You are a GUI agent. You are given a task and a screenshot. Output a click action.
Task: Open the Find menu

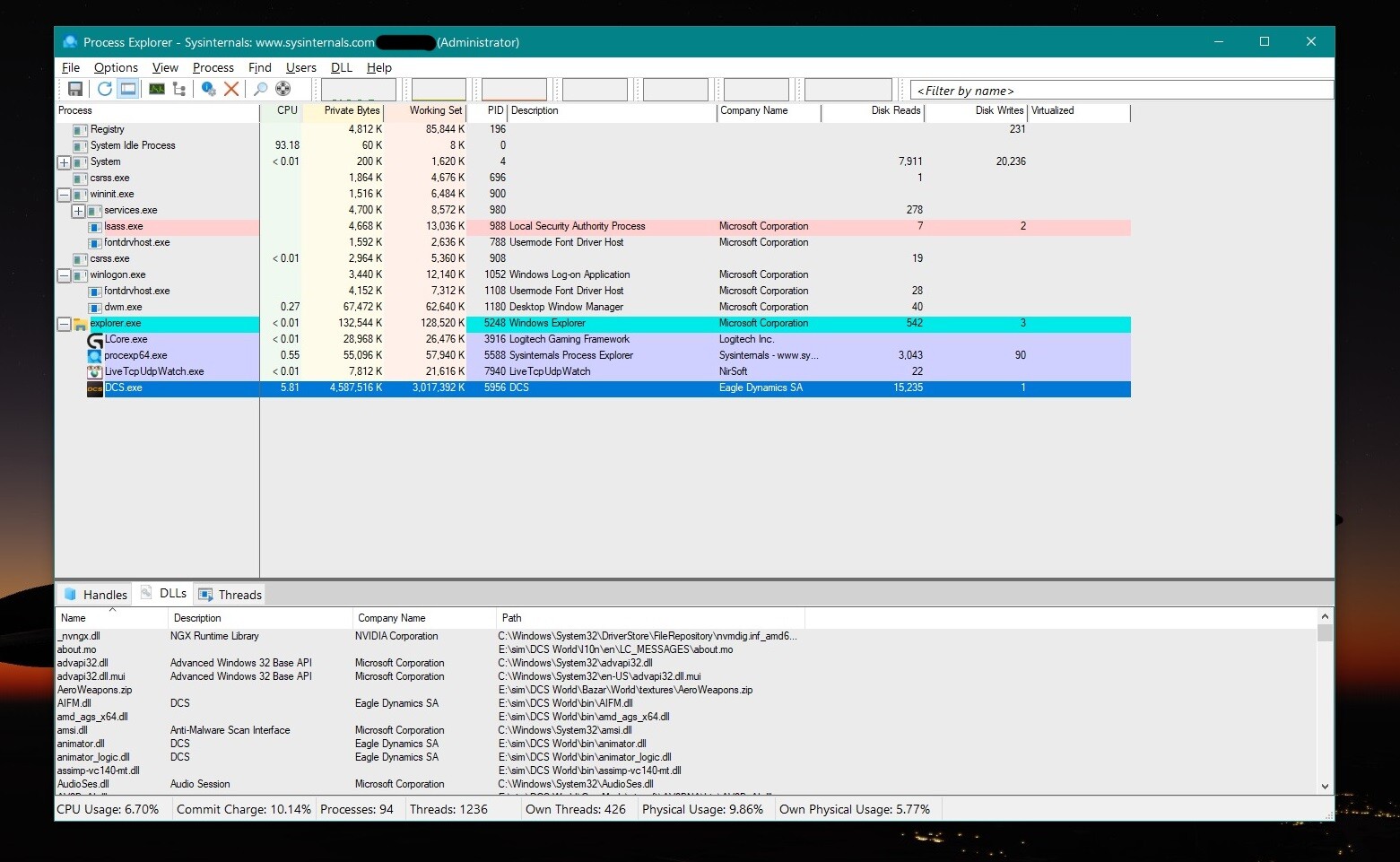pyautogui.click(x=260, y=67)
